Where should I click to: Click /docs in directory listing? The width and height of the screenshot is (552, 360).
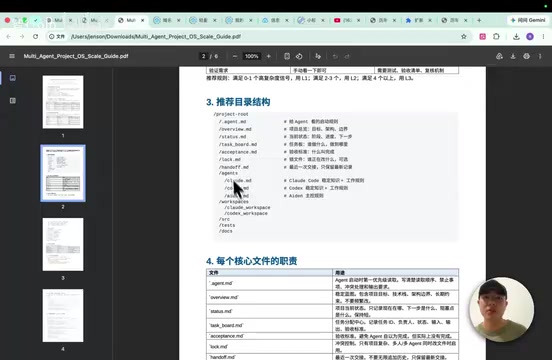click(226, 231)
